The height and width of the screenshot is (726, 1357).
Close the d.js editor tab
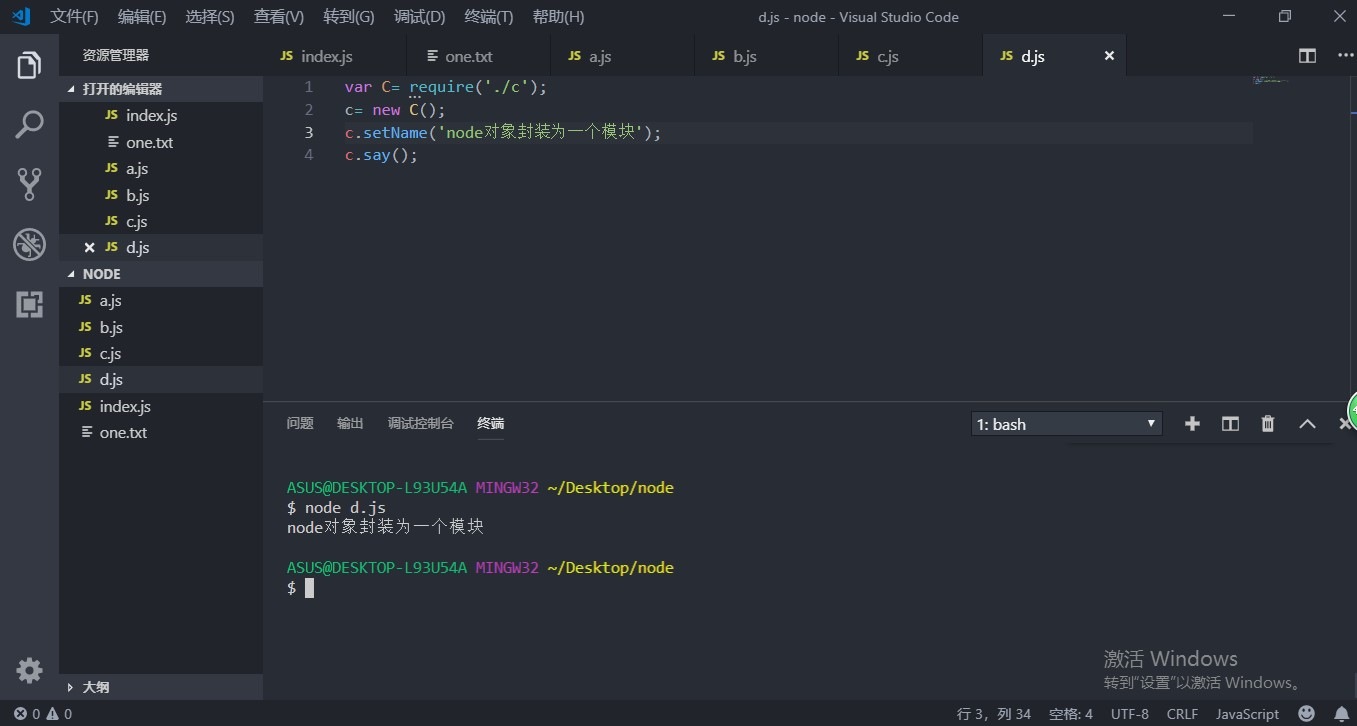click(1109, 56)
